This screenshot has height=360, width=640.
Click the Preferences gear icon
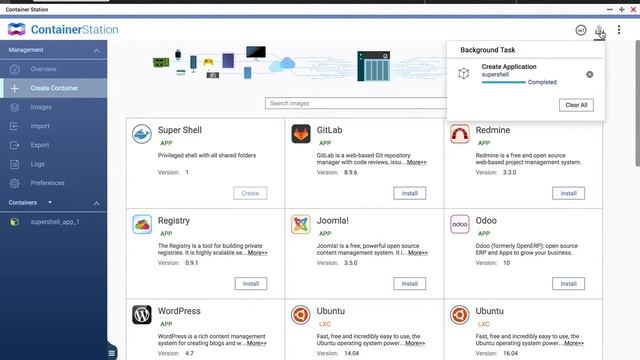(15, 183)
